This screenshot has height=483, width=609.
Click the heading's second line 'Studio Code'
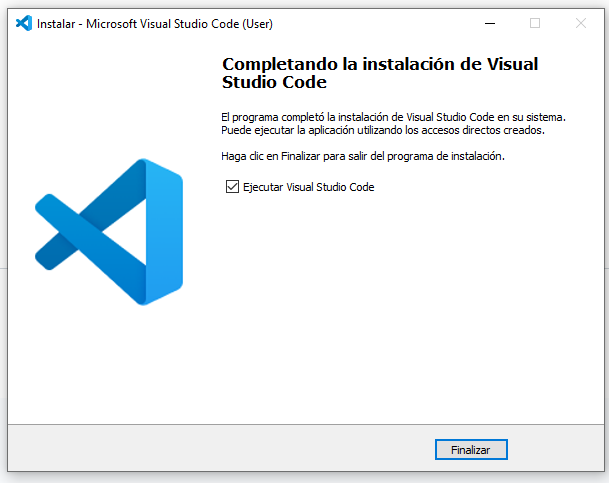coord(274,82)
